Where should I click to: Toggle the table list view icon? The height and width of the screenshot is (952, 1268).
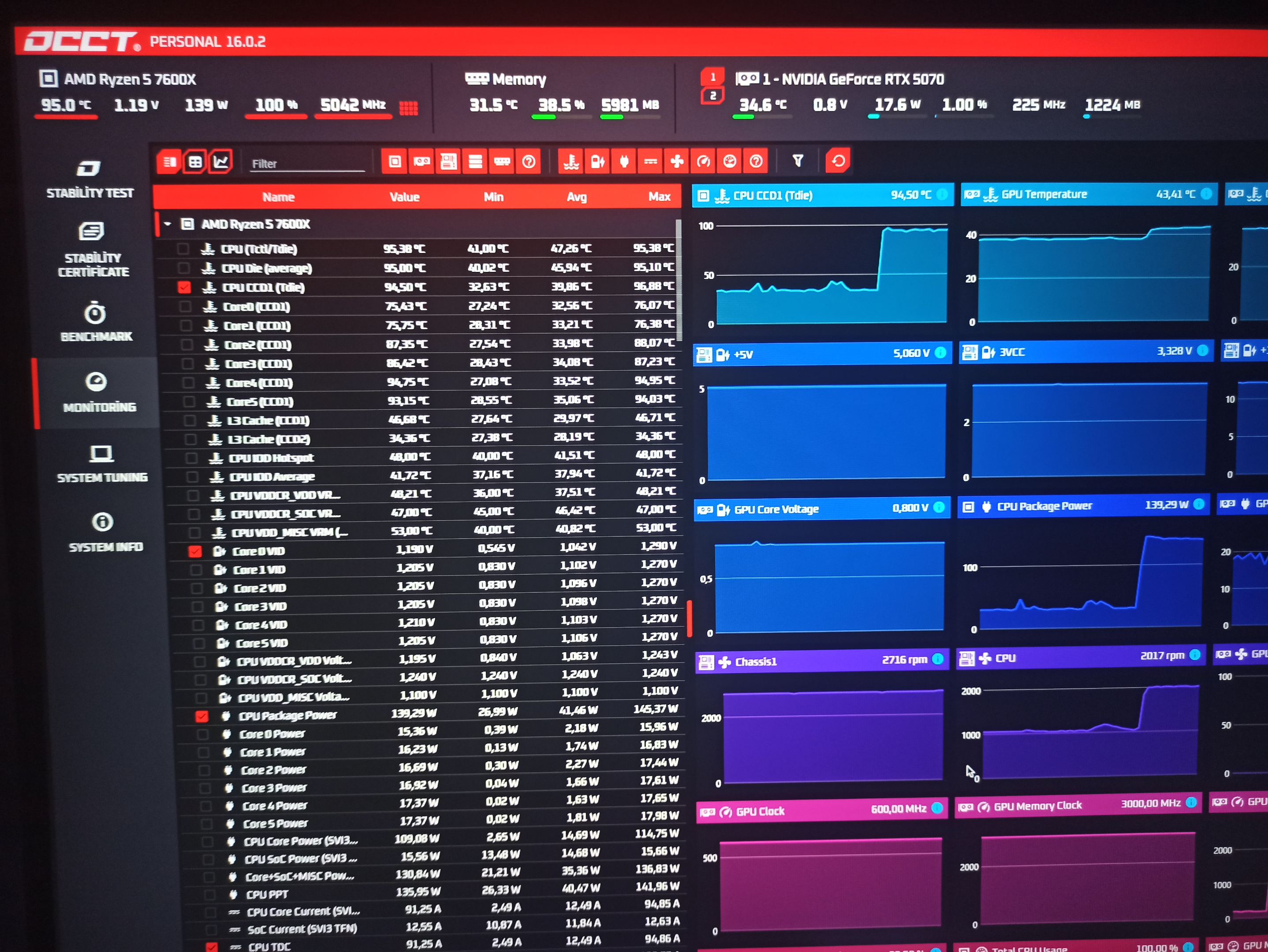click(x=168, y=162)
